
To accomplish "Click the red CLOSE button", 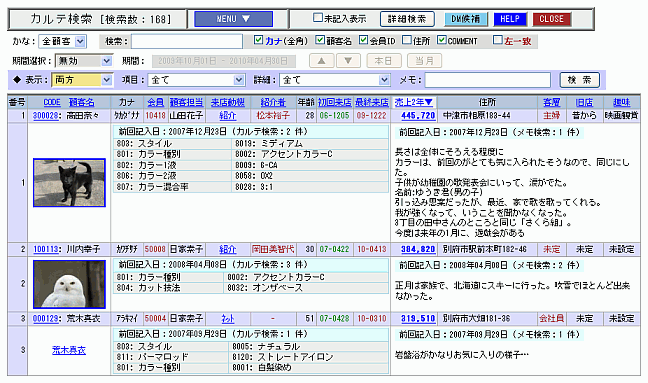I will point(552,19).
